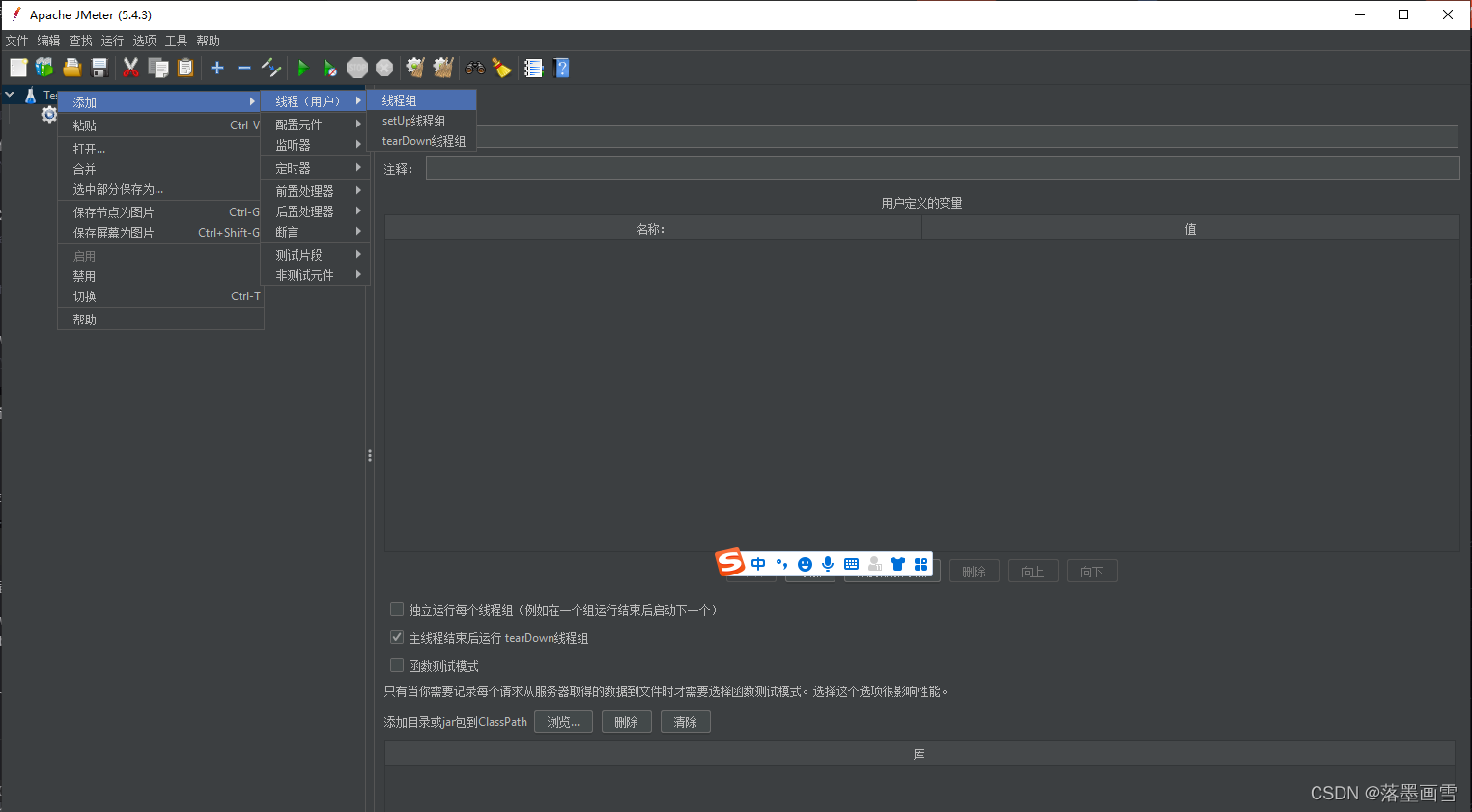This screenshot has height=812, width=1472.
Task: Click the Function helper list icon
Action: tap(533, 68)
